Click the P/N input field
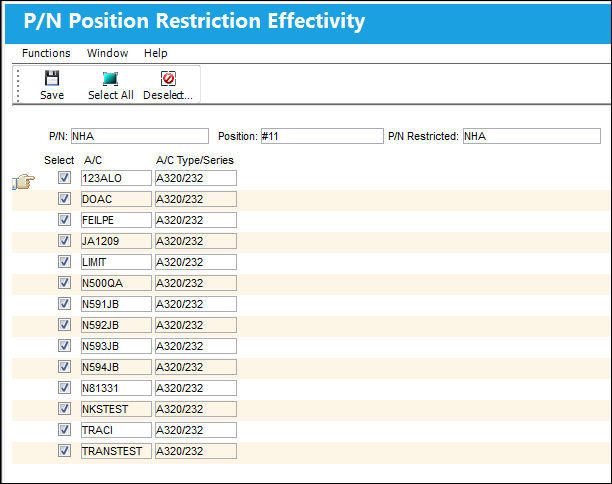 [x=140, y=136]
